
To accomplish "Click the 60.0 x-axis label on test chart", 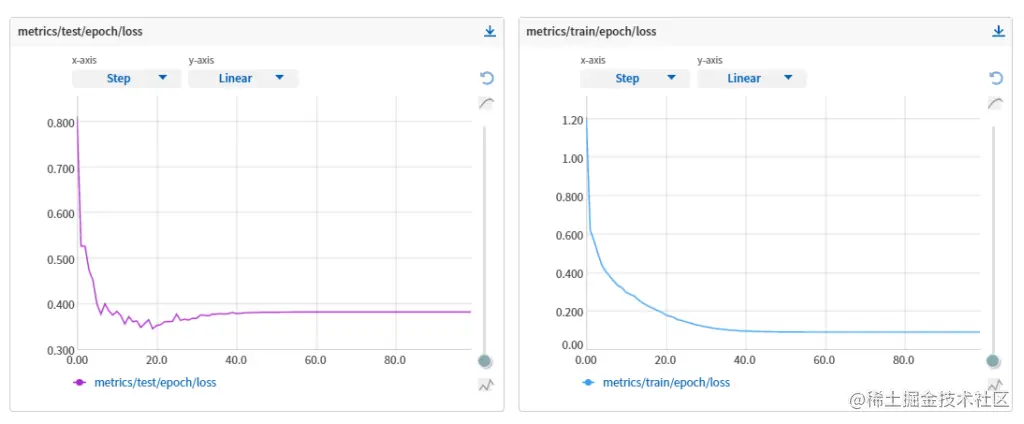I will [x=316, y=360].
